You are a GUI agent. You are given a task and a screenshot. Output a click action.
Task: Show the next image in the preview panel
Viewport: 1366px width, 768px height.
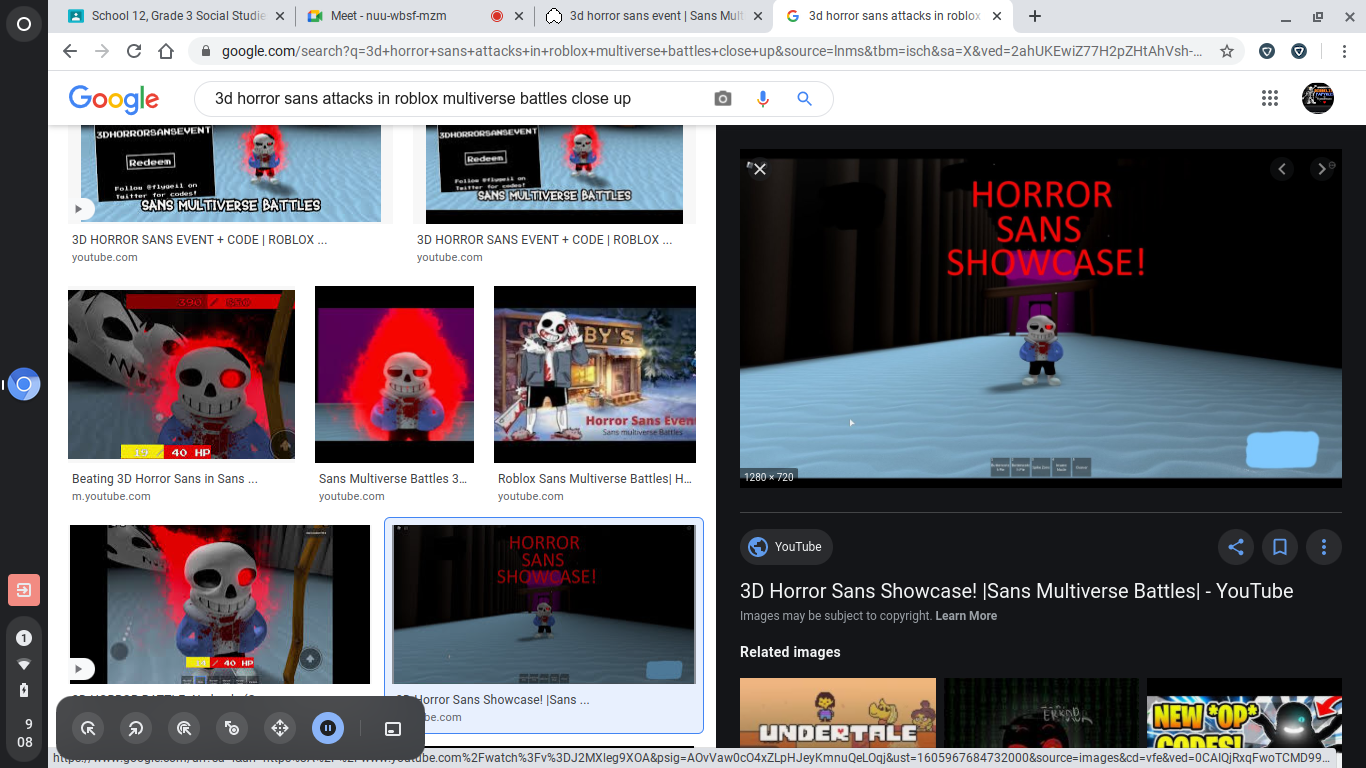(x=1322, y=169)
